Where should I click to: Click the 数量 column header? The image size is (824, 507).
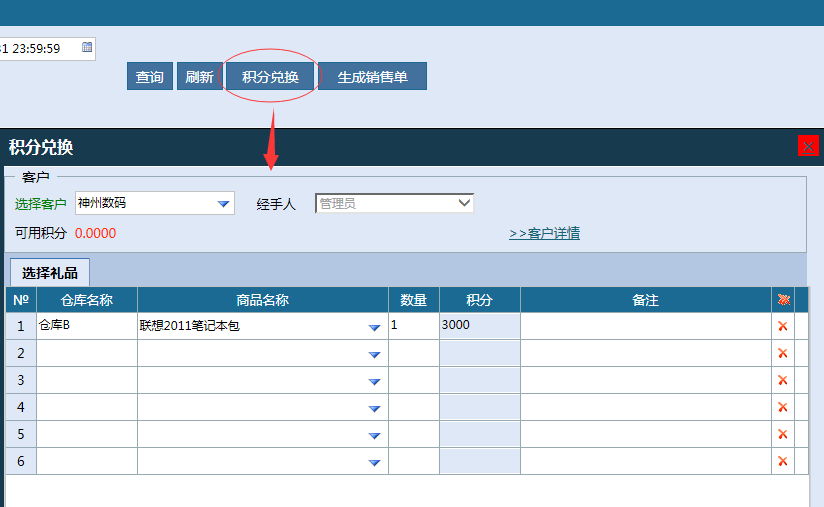coord(414,300)
